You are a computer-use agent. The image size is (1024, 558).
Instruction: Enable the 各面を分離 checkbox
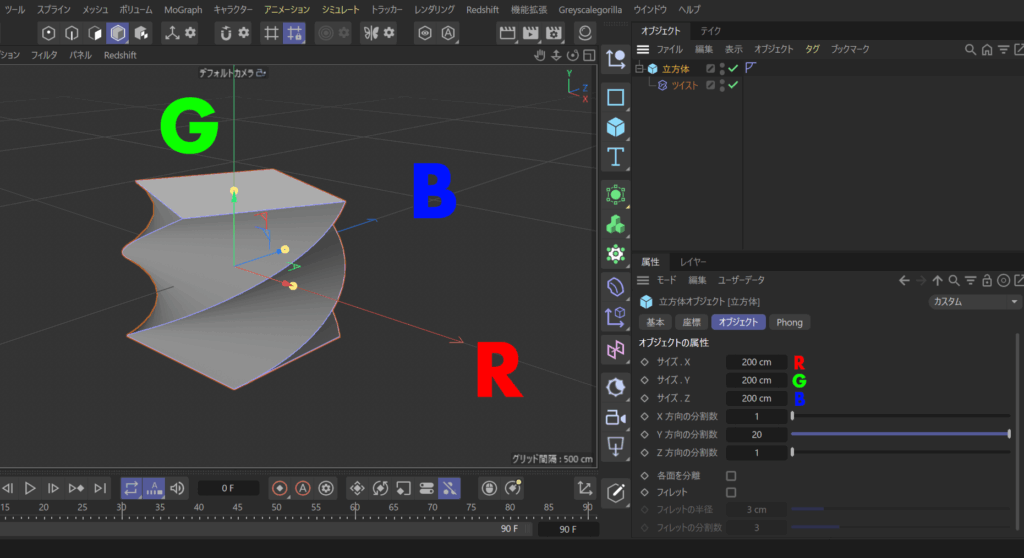click(x=731, y=476)
